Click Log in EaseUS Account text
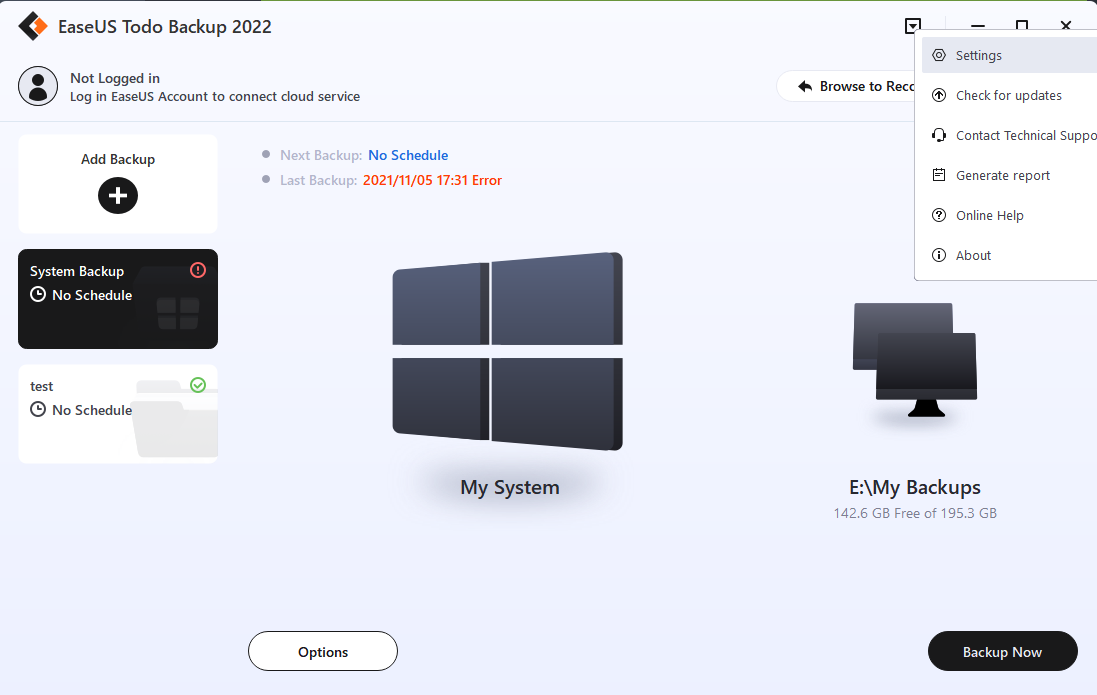 click(215, 97)
